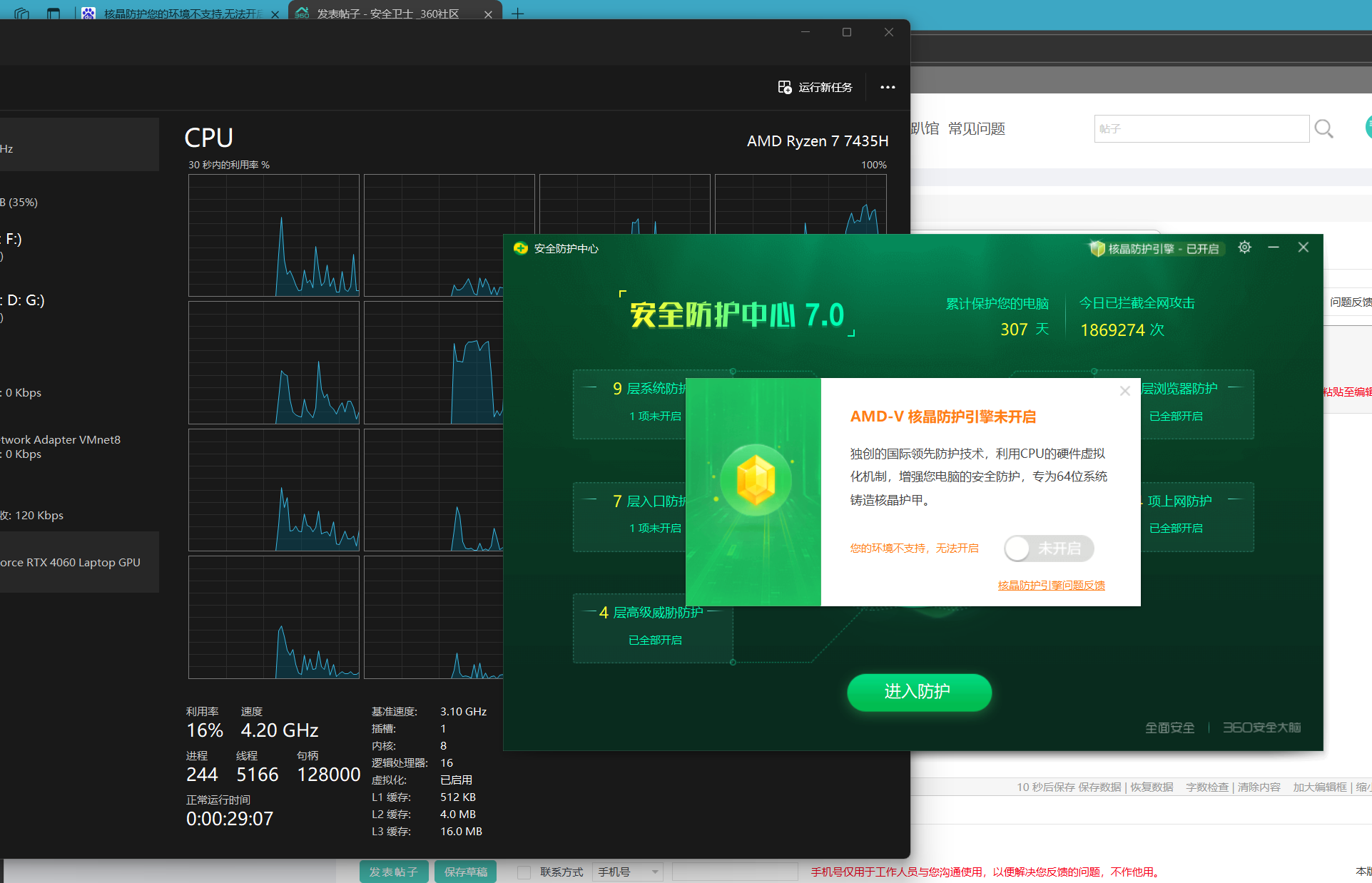Click the 运行新任务 icon in Task Manager
The height and width of the screenshot is (883, 1372).
[785, 87]
